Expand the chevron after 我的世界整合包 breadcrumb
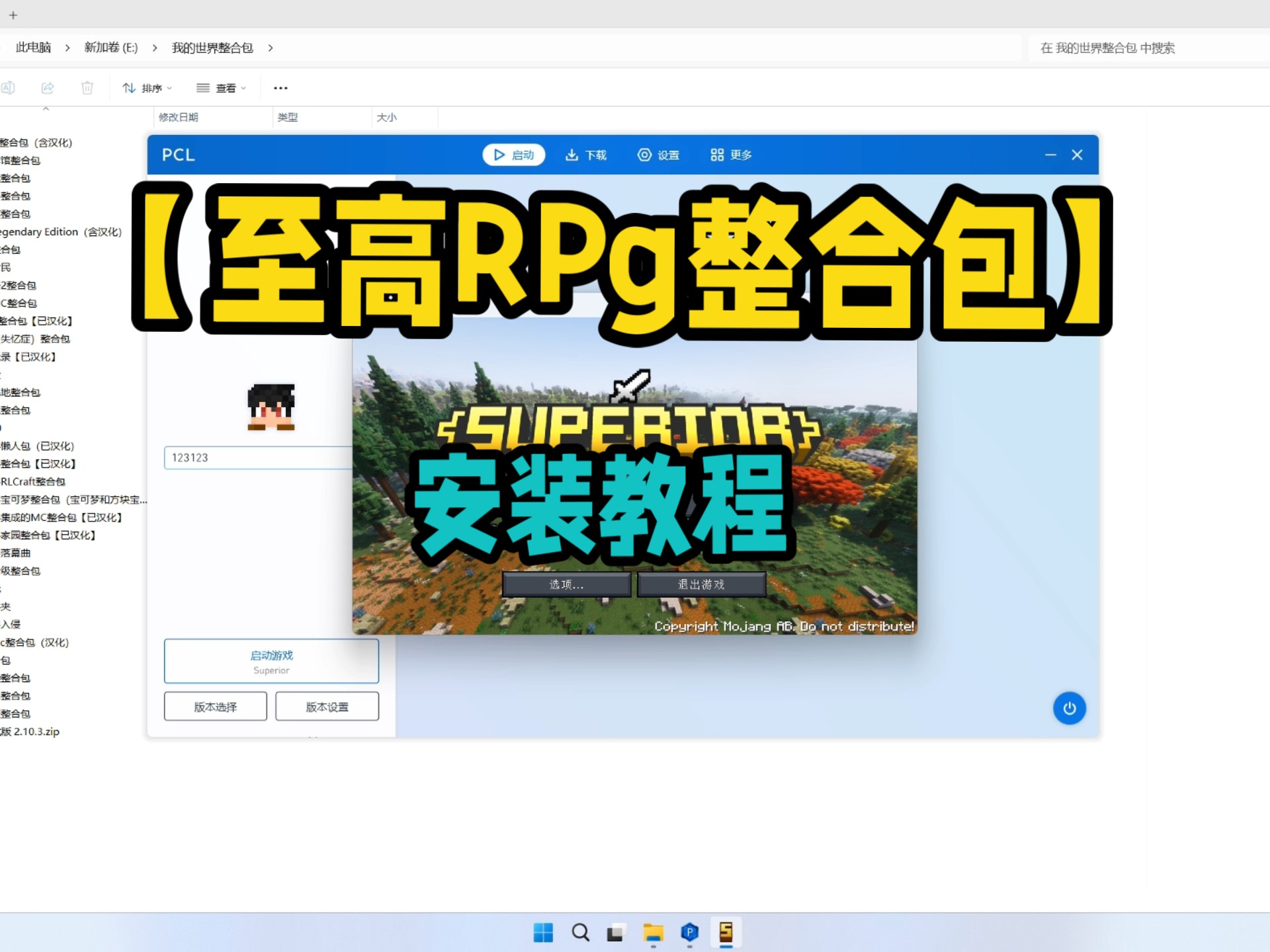1270x952 pixels. 271,48
